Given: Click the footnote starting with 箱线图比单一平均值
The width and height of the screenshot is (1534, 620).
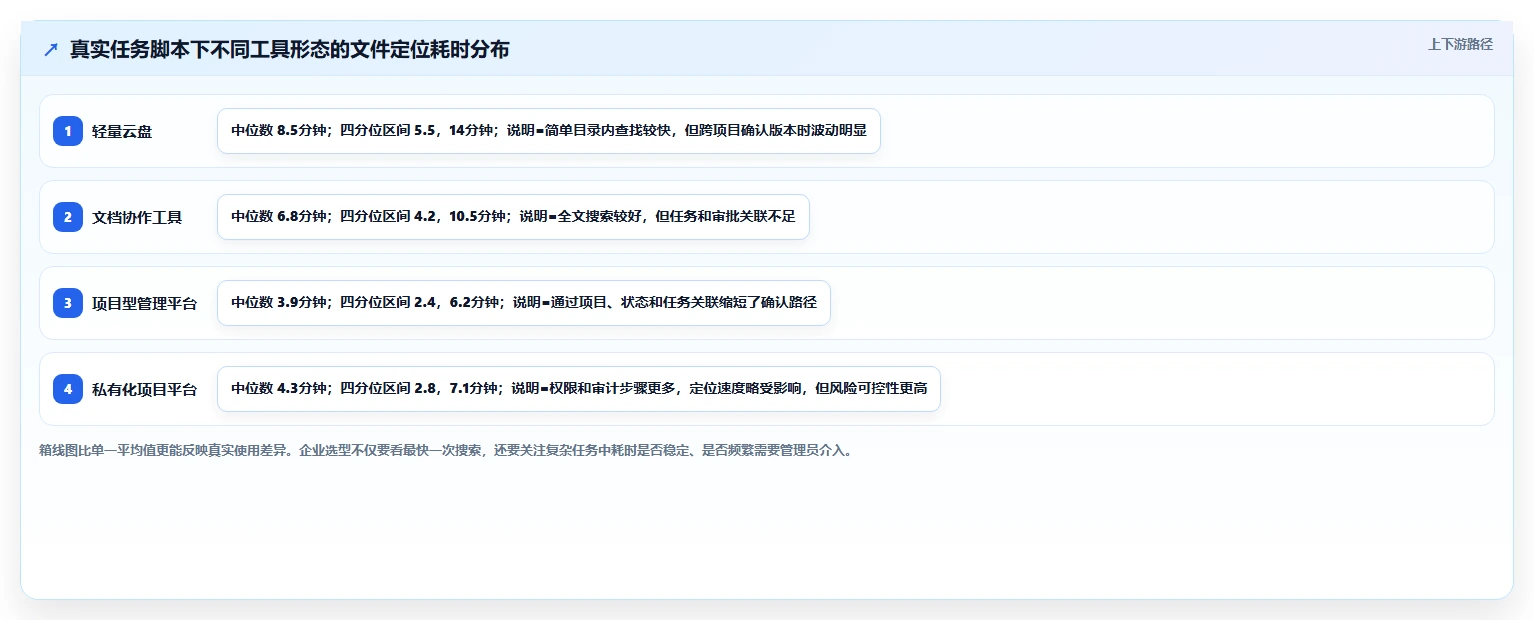Looking at the screenshot, I should pos(446,450).
